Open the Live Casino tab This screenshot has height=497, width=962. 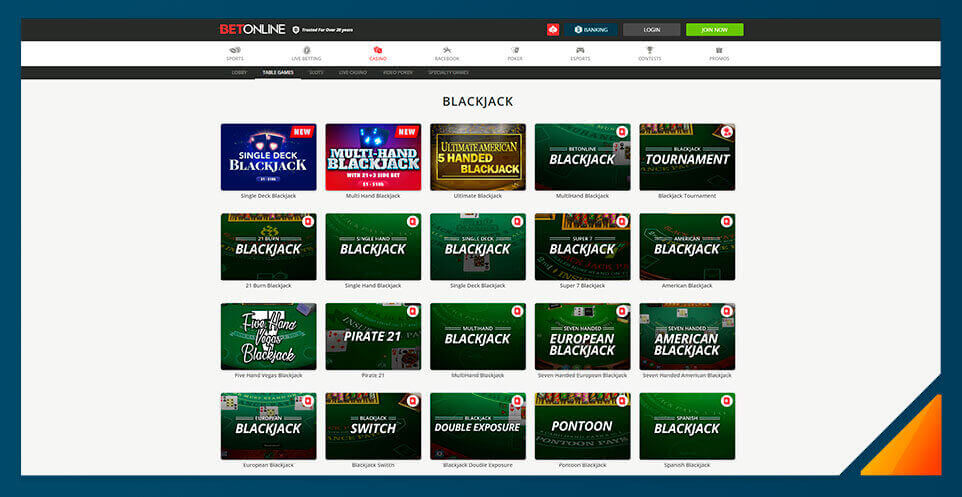click(353, 72)
